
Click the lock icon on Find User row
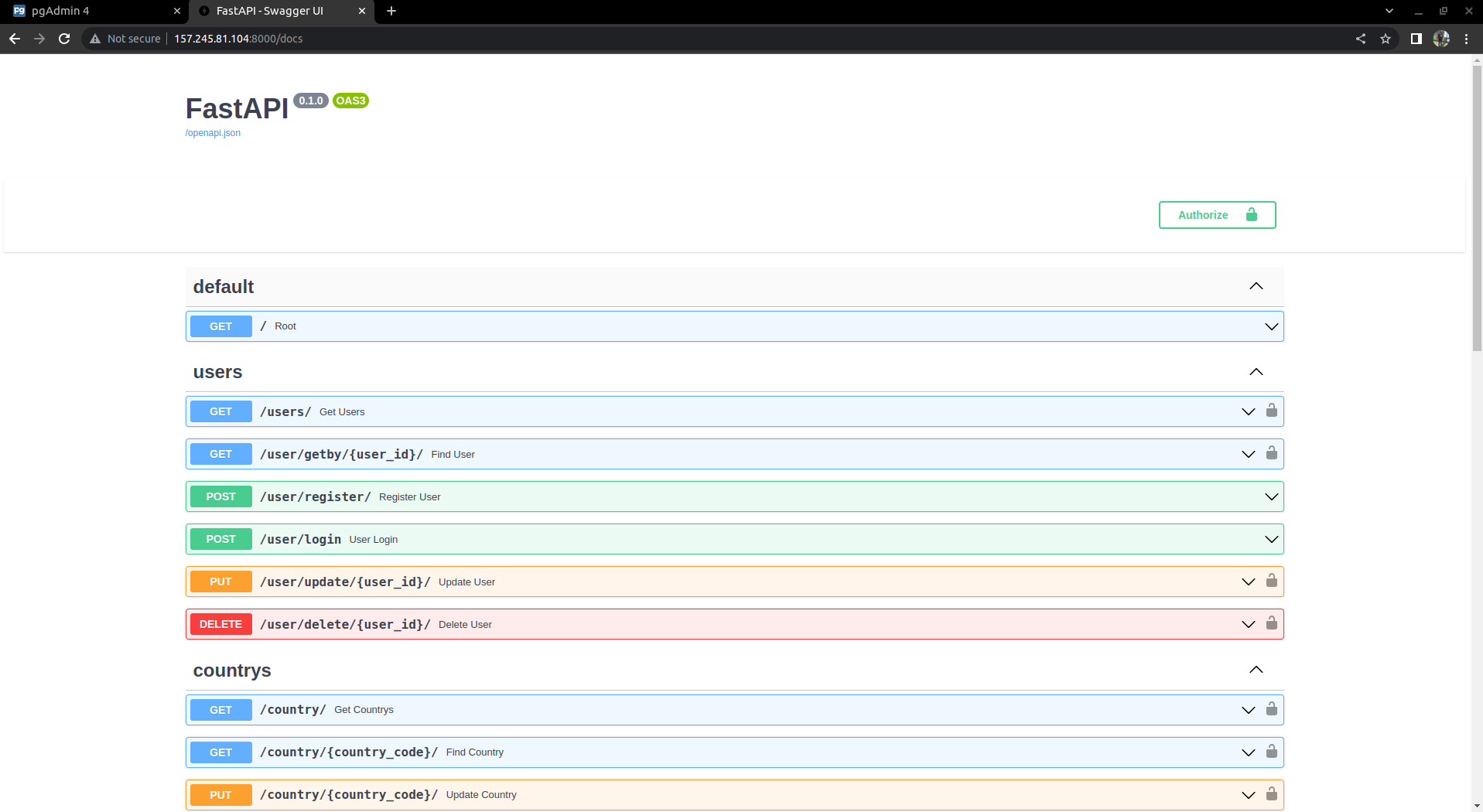(x=1271, y=453)
